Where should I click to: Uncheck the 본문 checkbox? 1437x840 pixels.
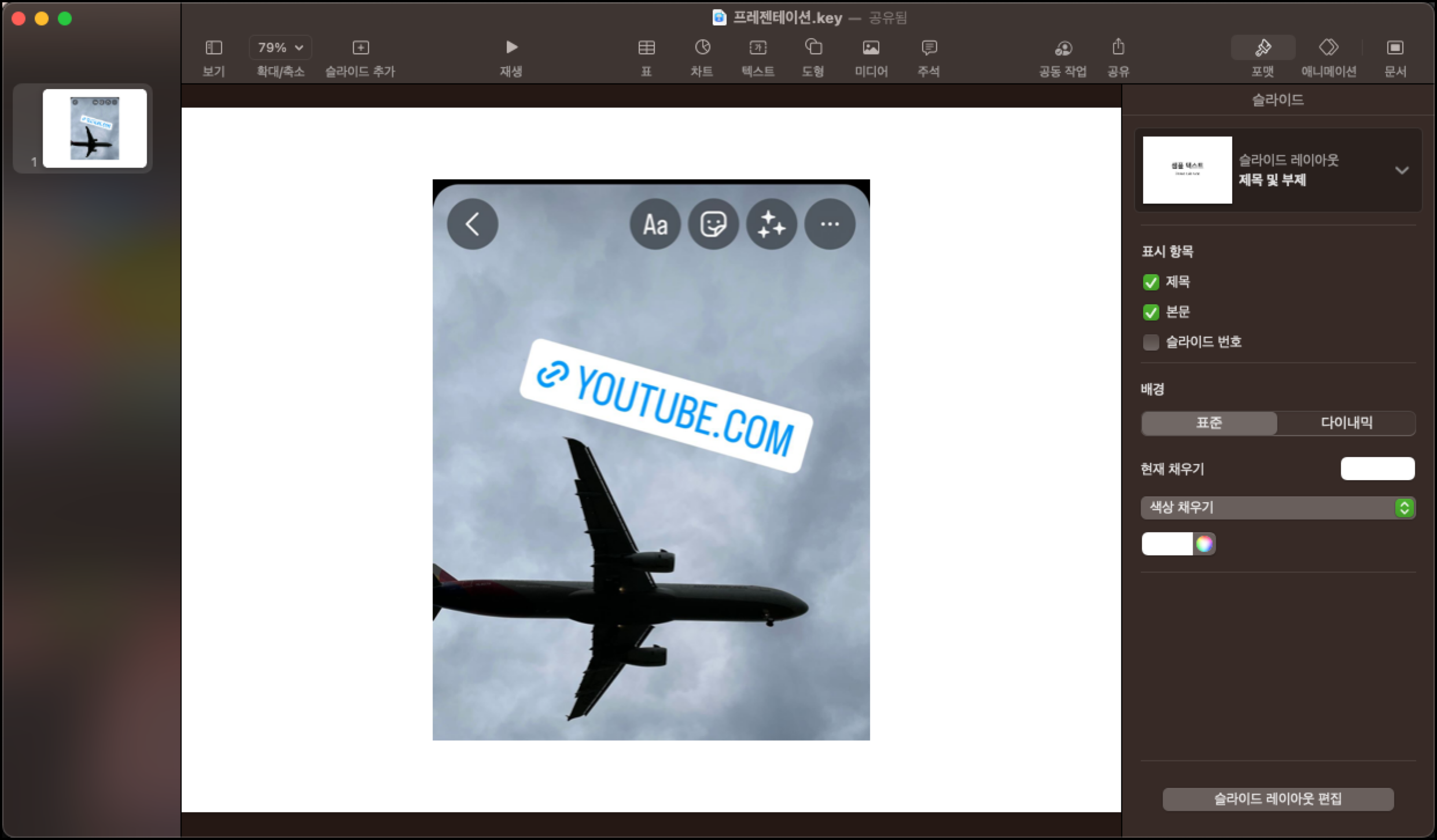pyautogui.click(x=1151, y=312)
